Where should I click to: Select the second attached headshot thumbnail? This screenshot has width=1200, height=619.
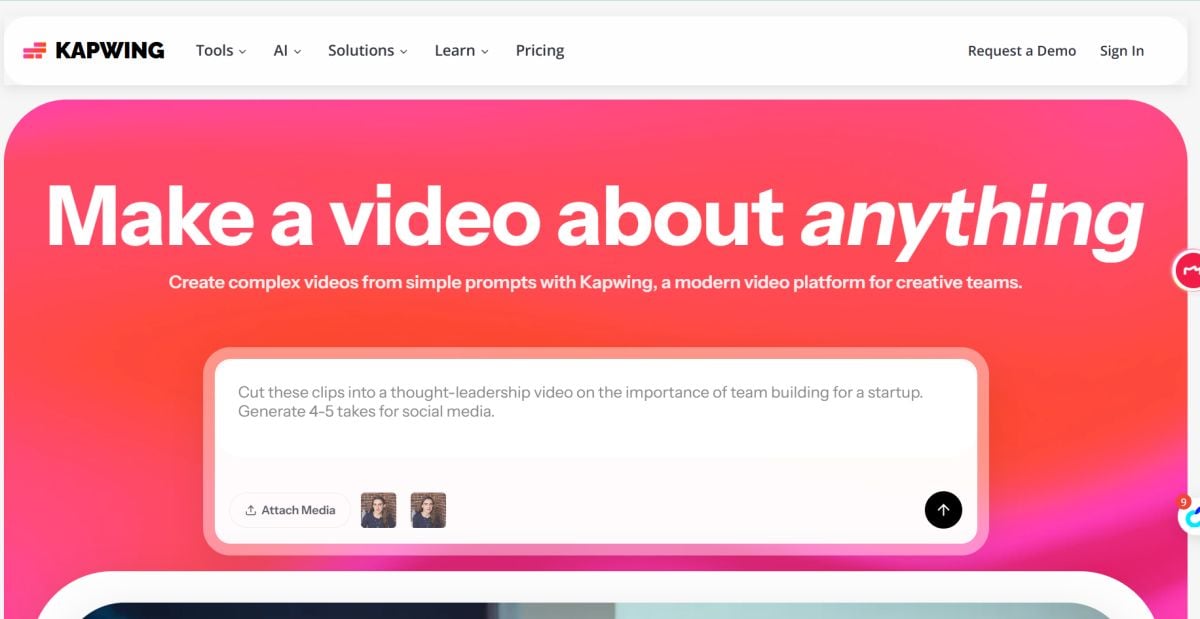pyautogui.click(x=428, y=510)
